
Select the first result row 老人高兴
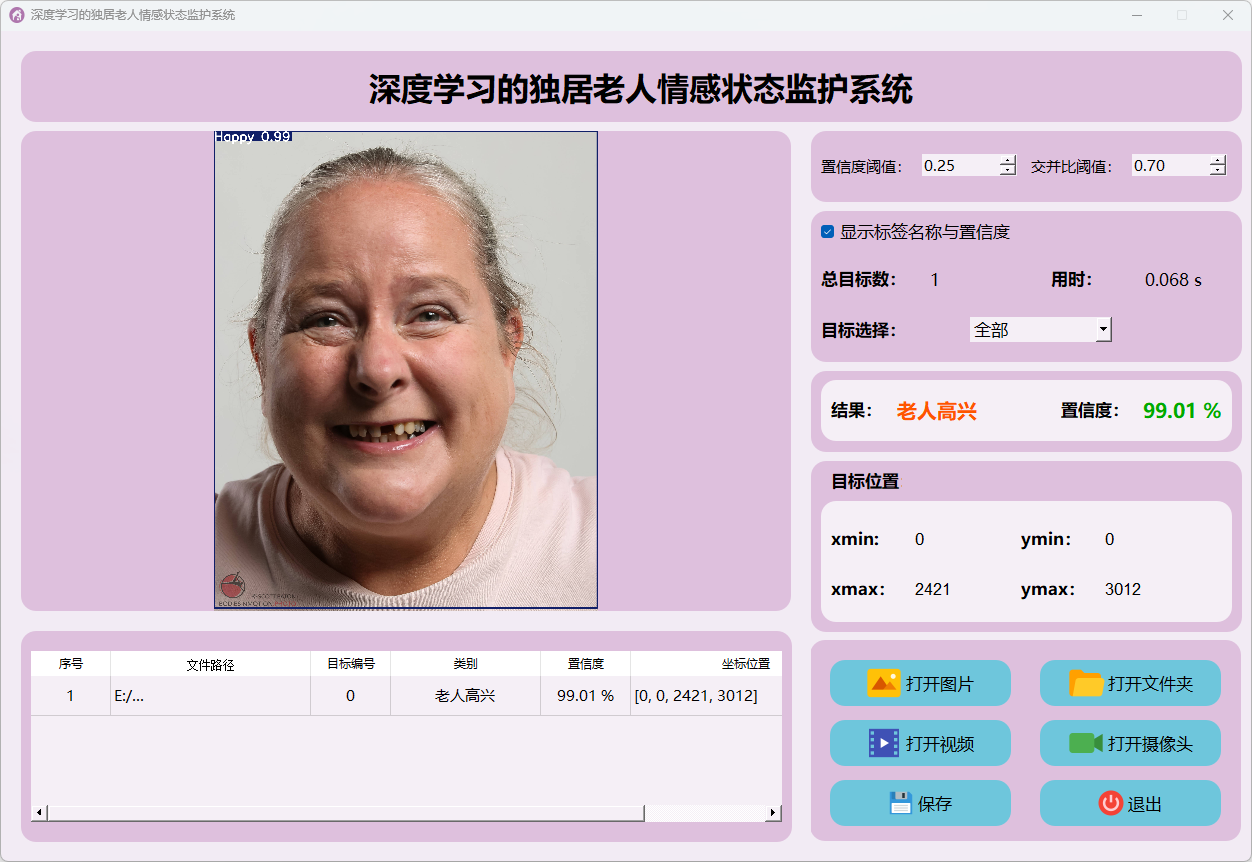pyautogui.click(x=465, y=696)
